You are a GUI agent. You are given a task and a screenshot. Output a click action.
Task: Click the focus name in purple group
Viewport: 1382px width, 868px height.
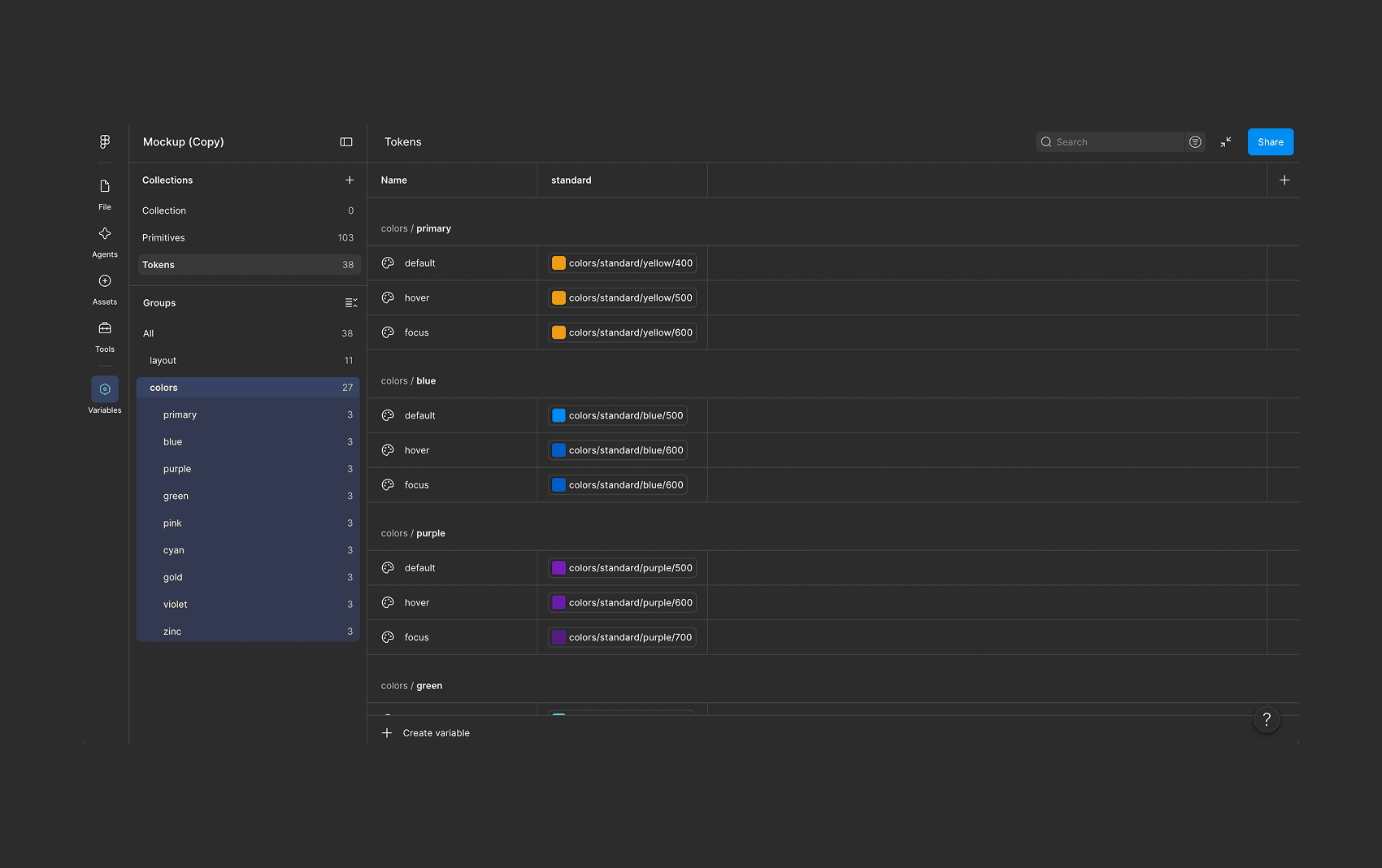(x=417, y=637)
